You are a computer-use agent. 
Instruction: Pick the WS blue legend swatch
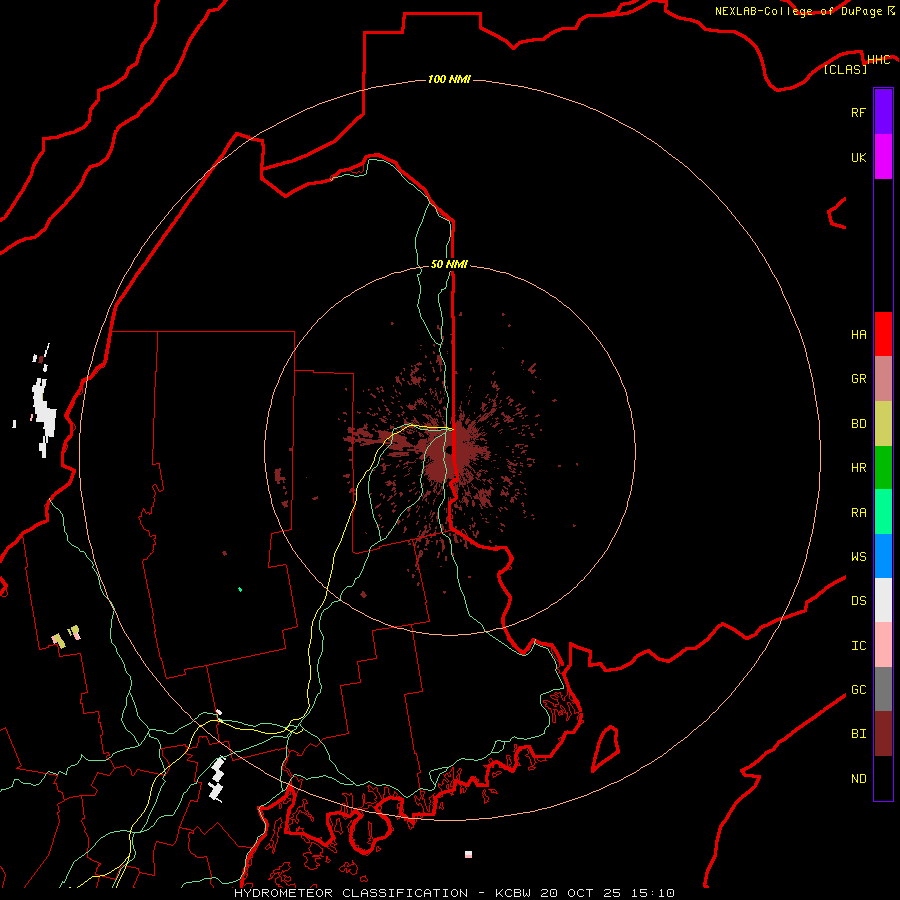click(x=883, y=556)
